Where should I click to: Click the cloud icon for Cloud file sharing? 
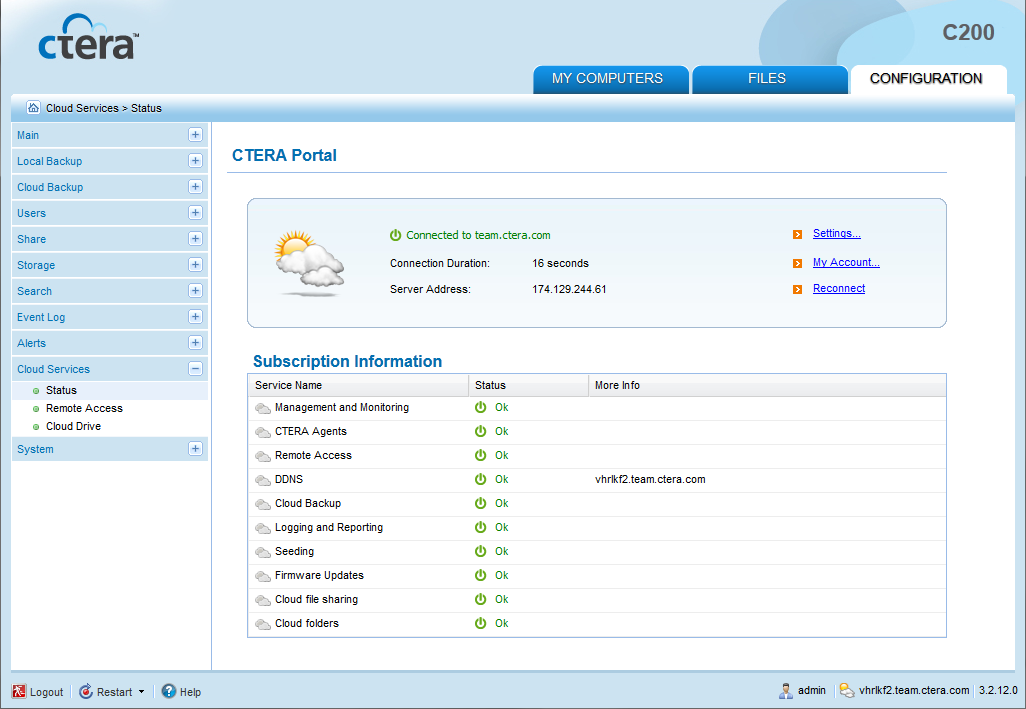(x=263, y=600)
